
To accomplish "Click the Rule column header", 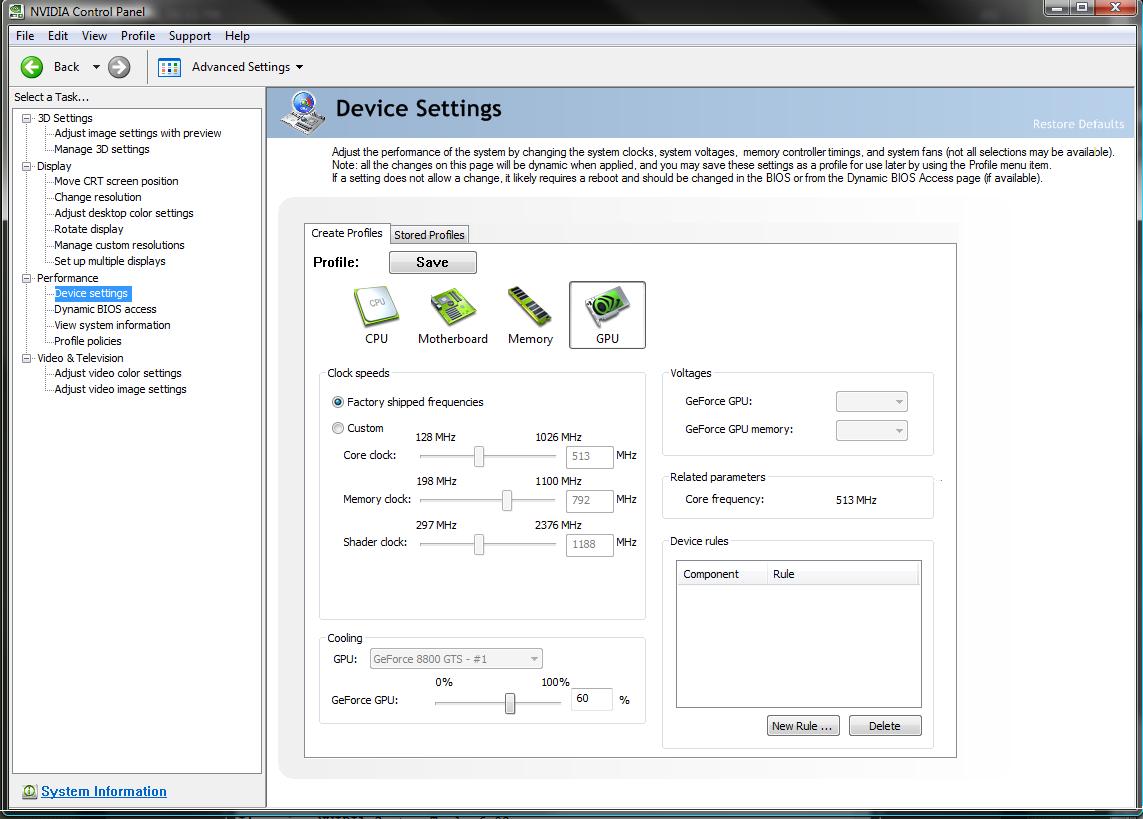I will 843,574.
